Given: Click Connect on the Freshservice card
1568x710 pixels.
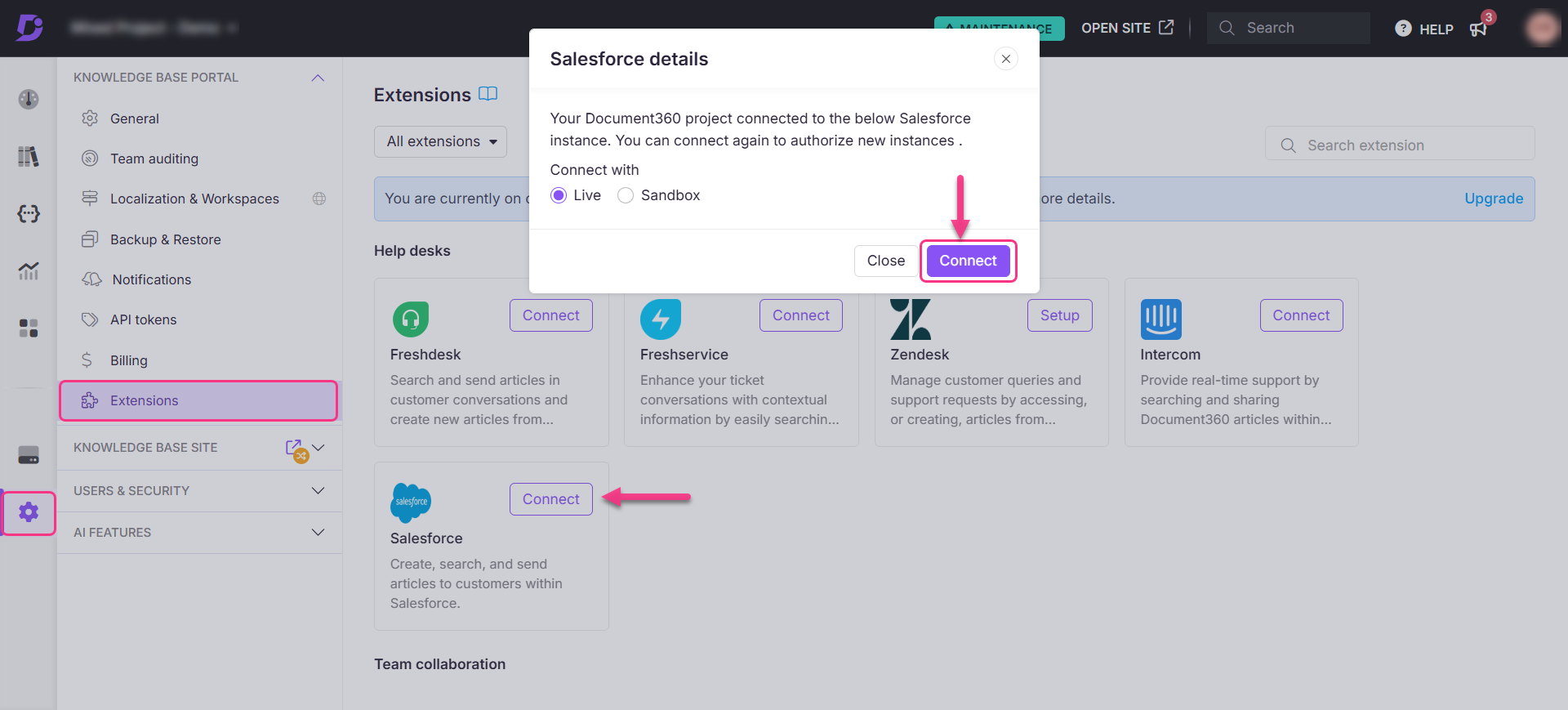Looking at the screenshot, I should [801, 315].
